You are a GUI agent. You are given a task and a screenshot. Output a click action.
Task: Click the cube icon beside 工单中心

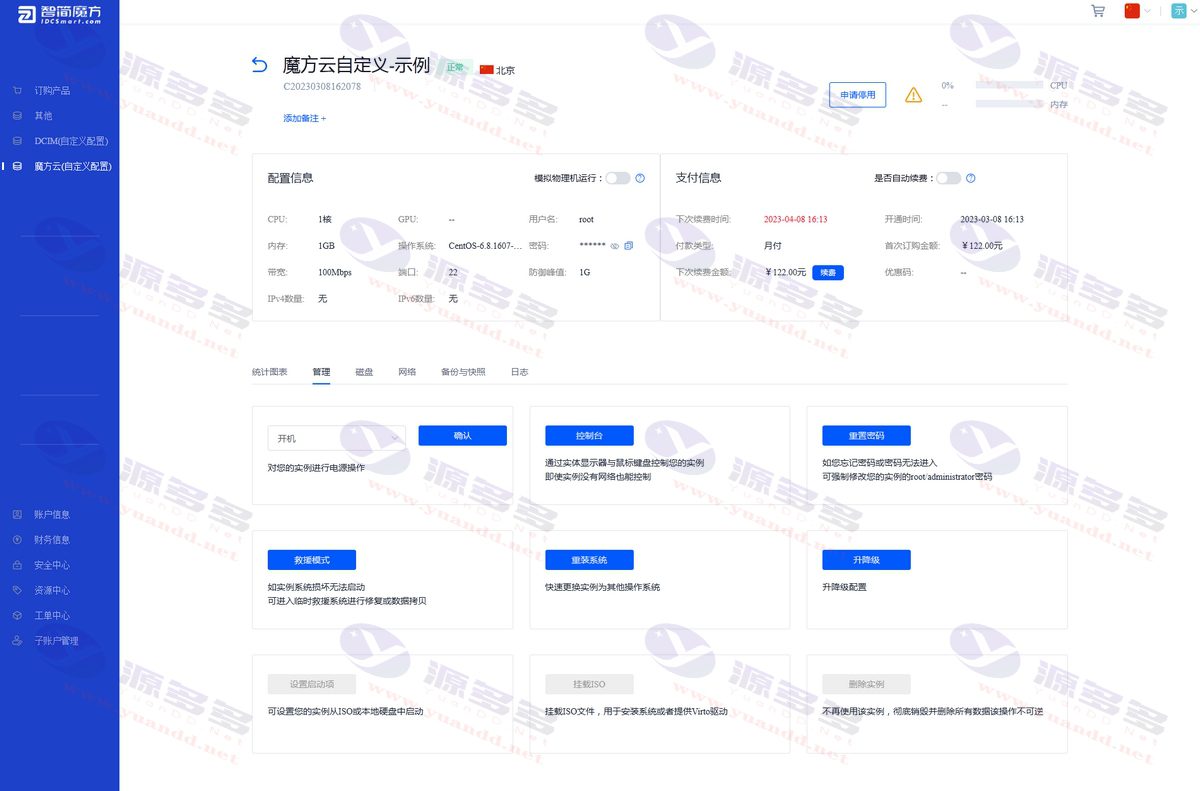coord(17,616)
